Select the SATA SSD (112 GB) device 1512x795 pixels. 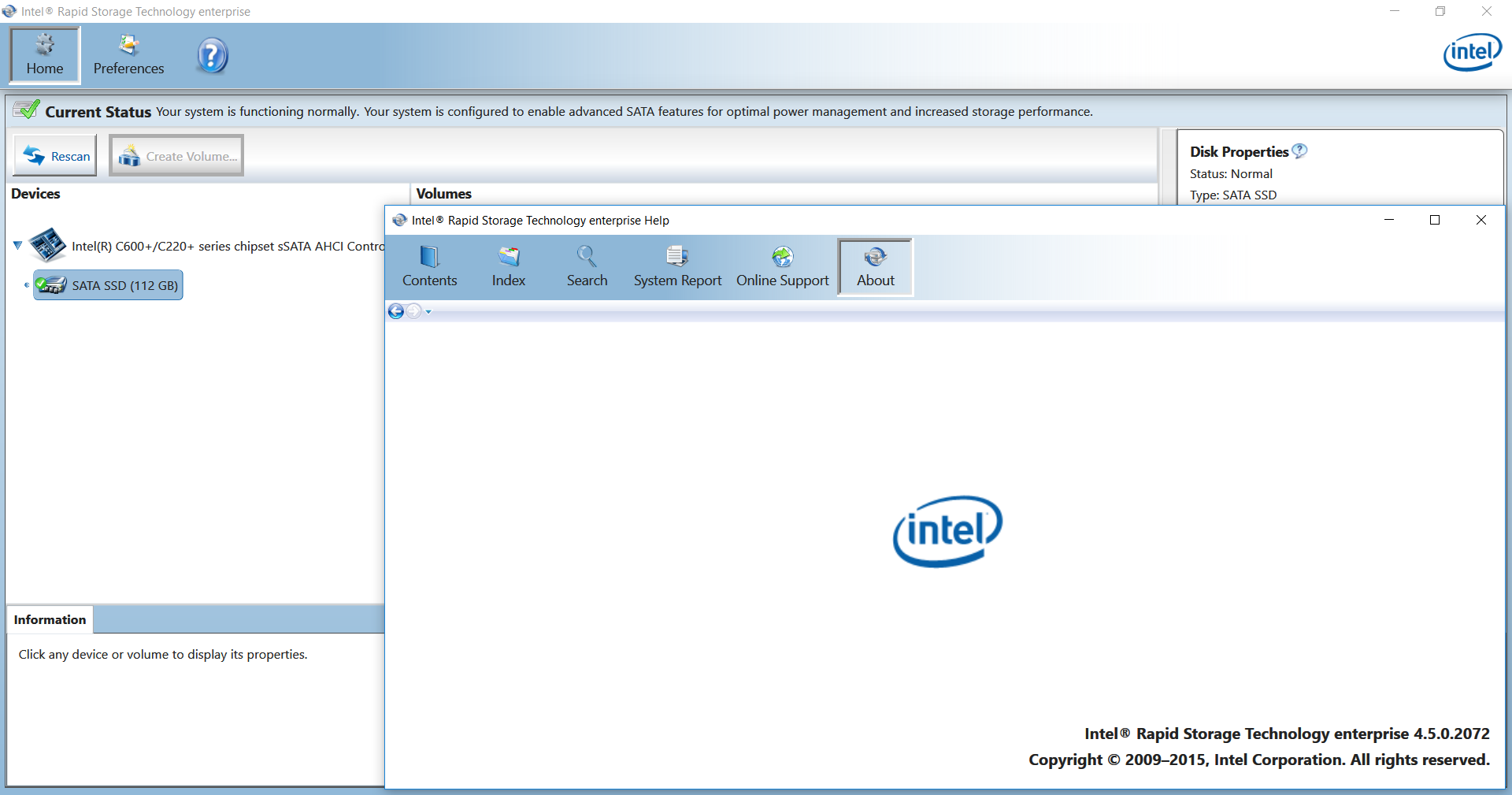coord(108,285)
